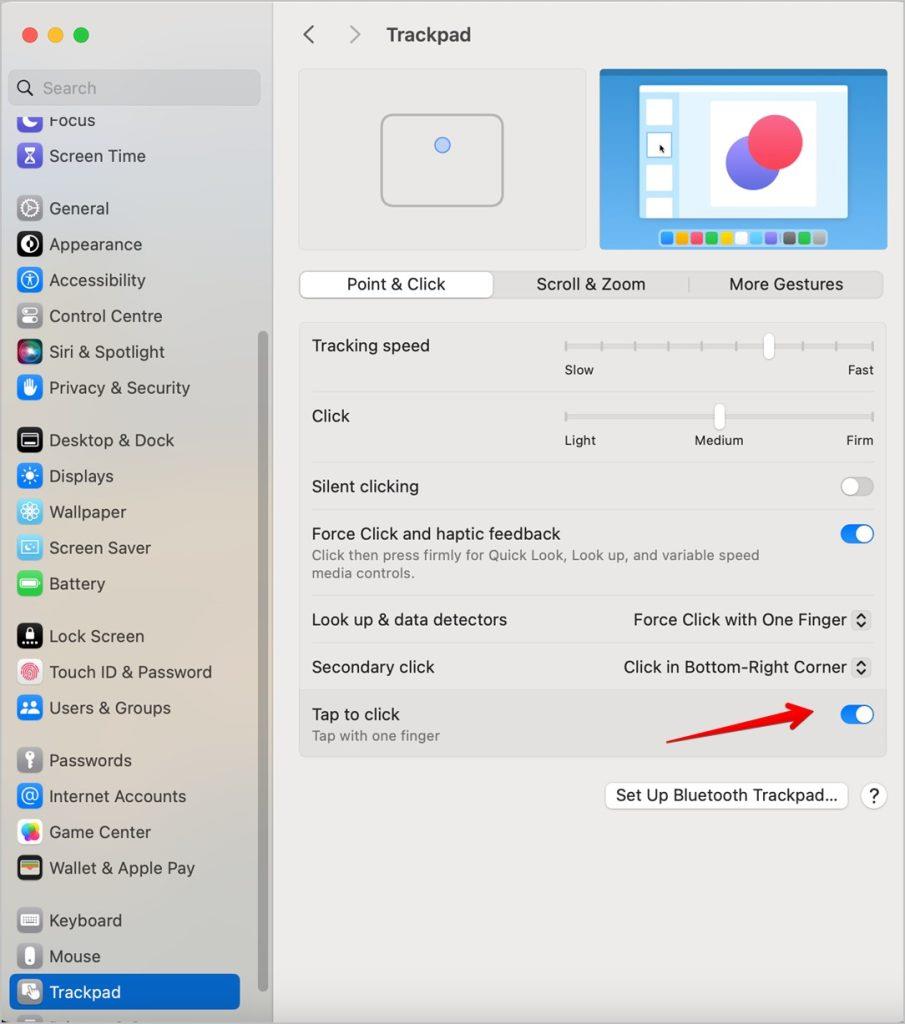Viewport: 905px width, 1024px height.
Task: Open Accessibility icon in sidebar
Action: coord(29,280)
